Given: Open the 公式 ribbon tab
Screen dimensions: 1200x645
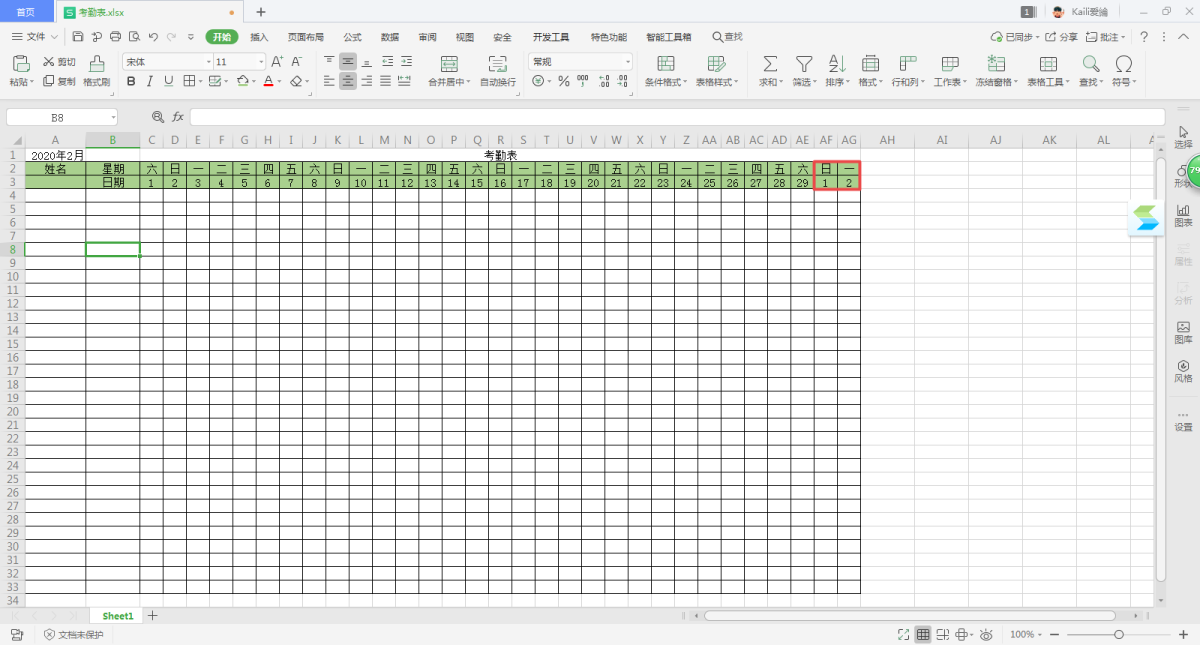Looking at the screenshot, I should point(352,37).
